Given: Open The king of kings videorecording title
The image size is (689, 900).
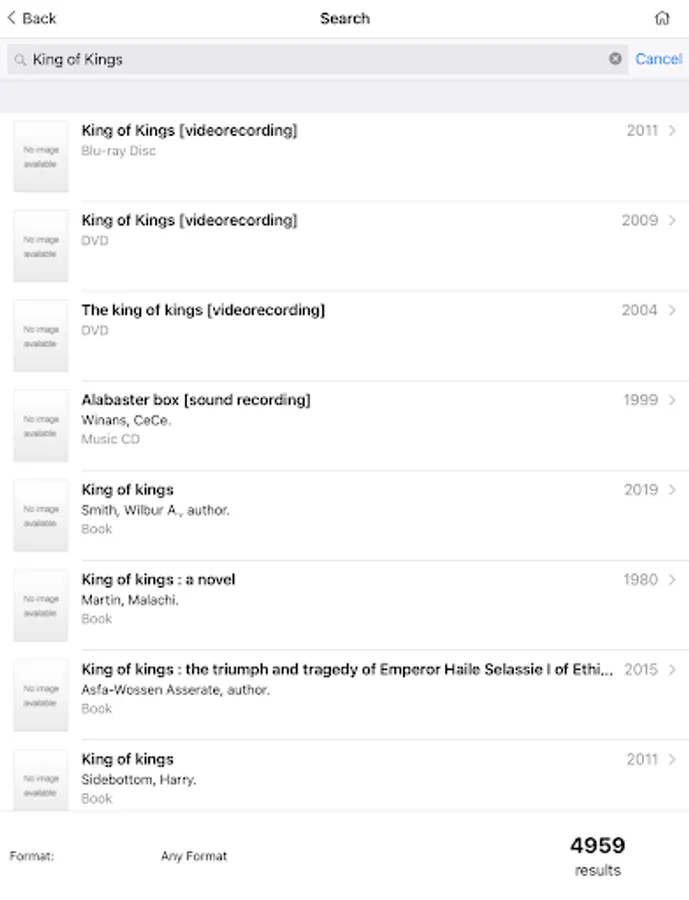Looking at the screenshot, I should pos(203,310).
